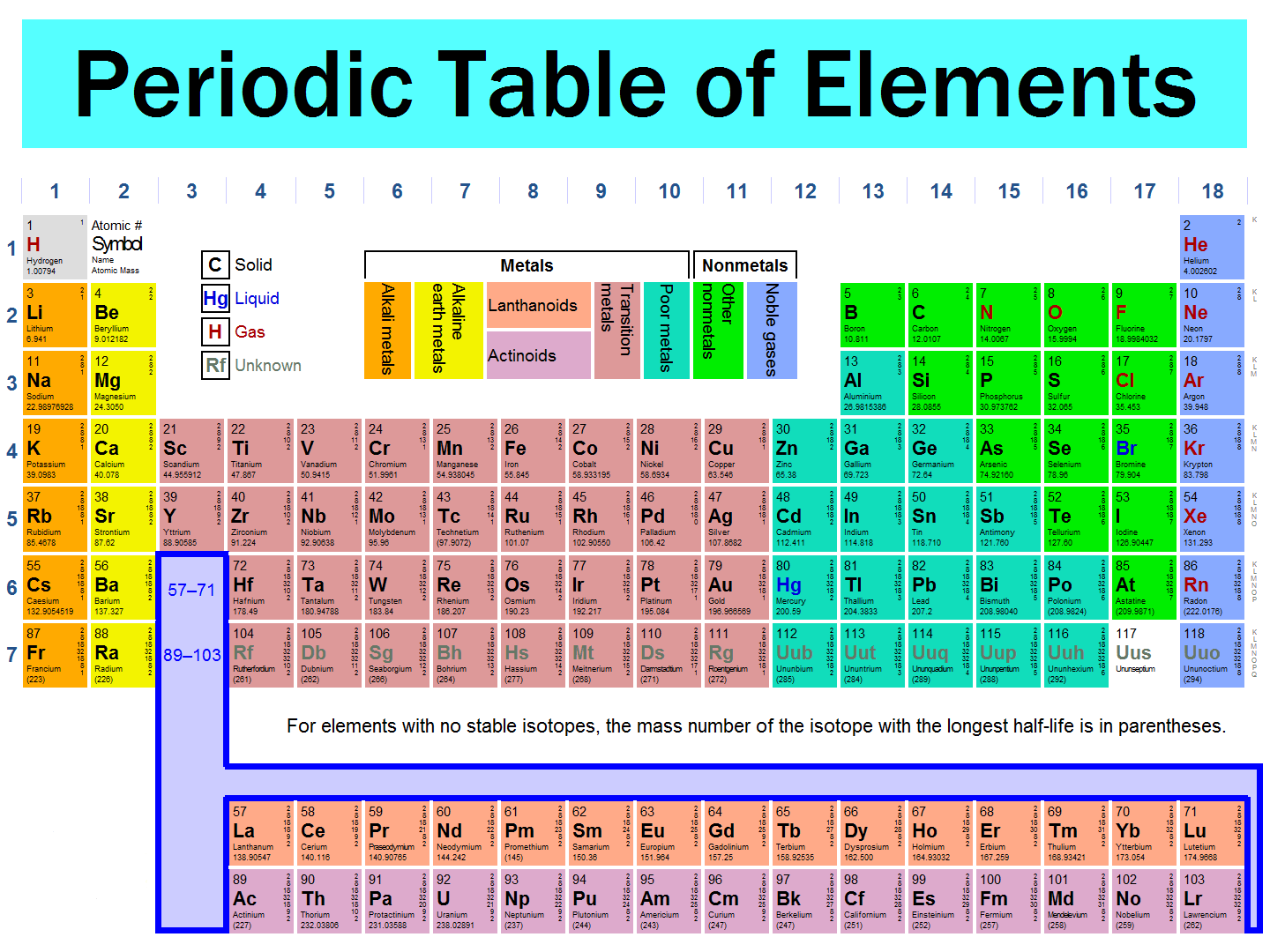This screenshot has width=1270, height=952.
Task: Select the Noble gases legend swatch
Action: coord(772,331)
